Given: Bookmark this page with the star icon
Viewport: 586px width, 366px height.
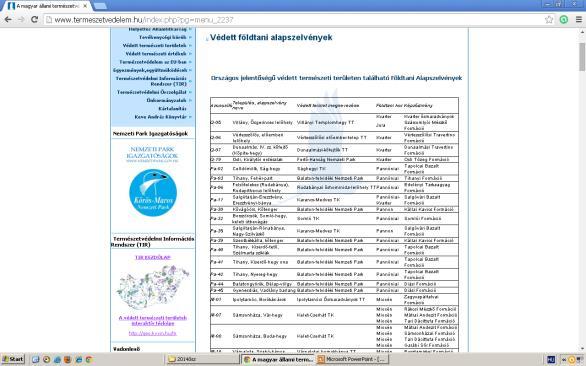Looking at the screenshot, I should pyautogui.click(x=549, y=19).
